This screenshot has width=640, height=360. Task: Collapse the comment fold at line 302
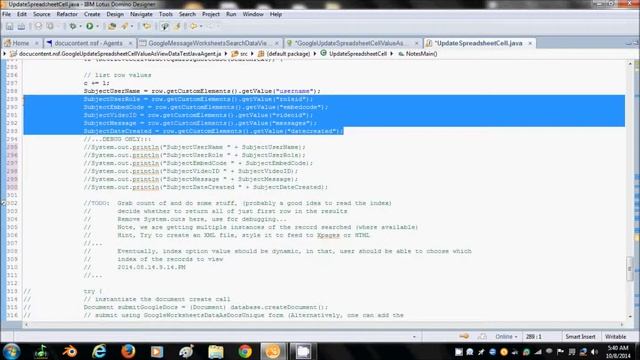point(4,203)
